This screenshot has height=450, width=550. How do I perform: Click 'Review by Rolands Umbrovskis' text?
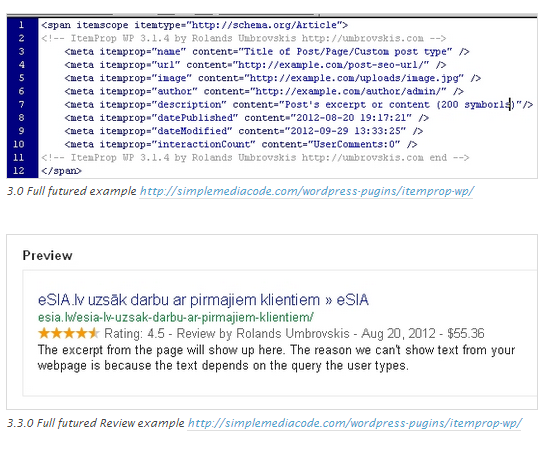click(x=263, y=334)
